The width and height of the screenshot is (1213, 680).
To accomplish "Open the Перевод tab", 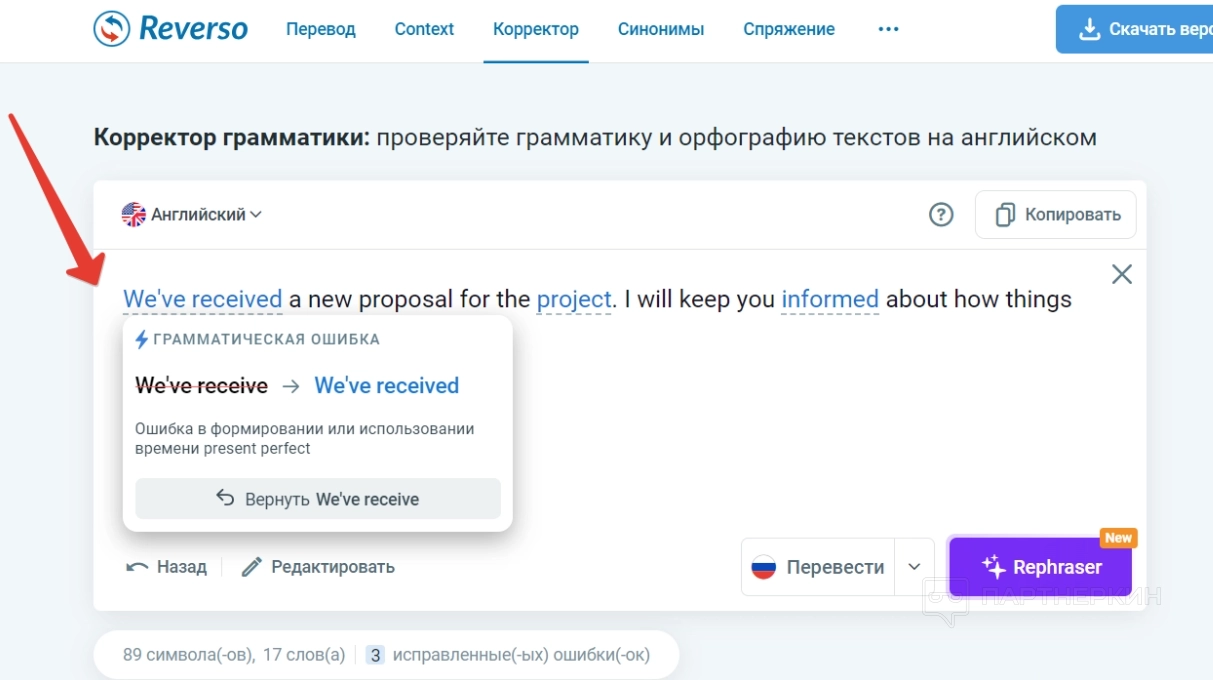I will coord(321,29).
